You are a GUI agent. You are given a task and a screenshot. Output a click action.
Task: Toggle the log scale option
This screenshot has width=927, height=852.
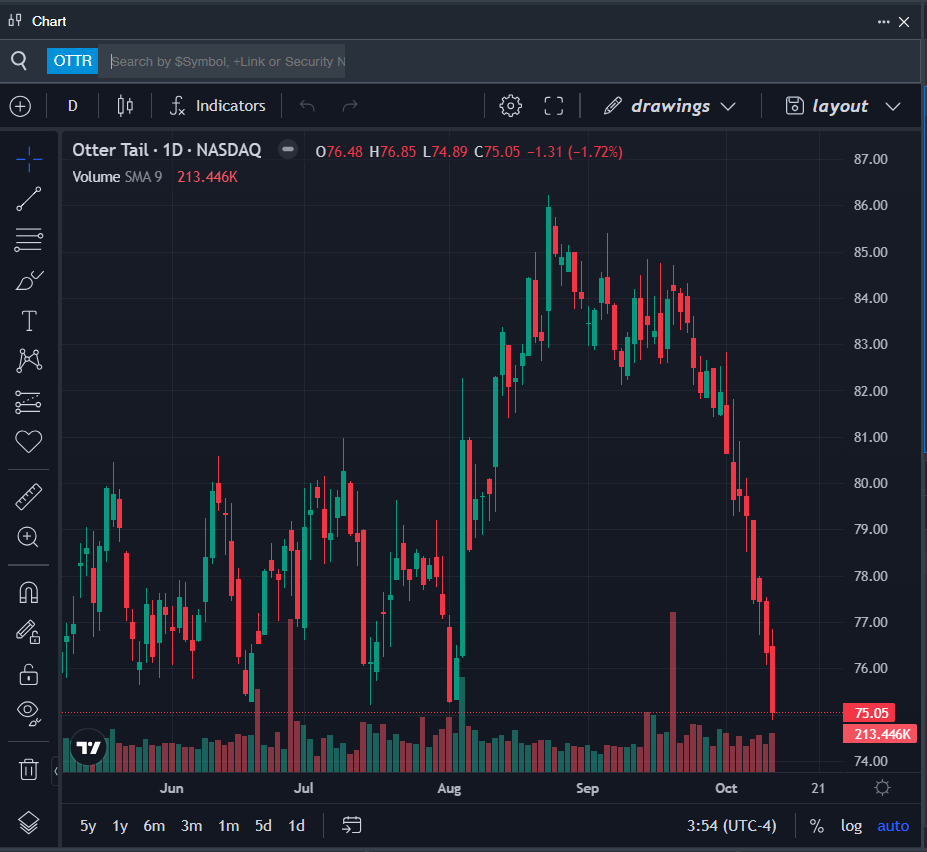(851, 826)
